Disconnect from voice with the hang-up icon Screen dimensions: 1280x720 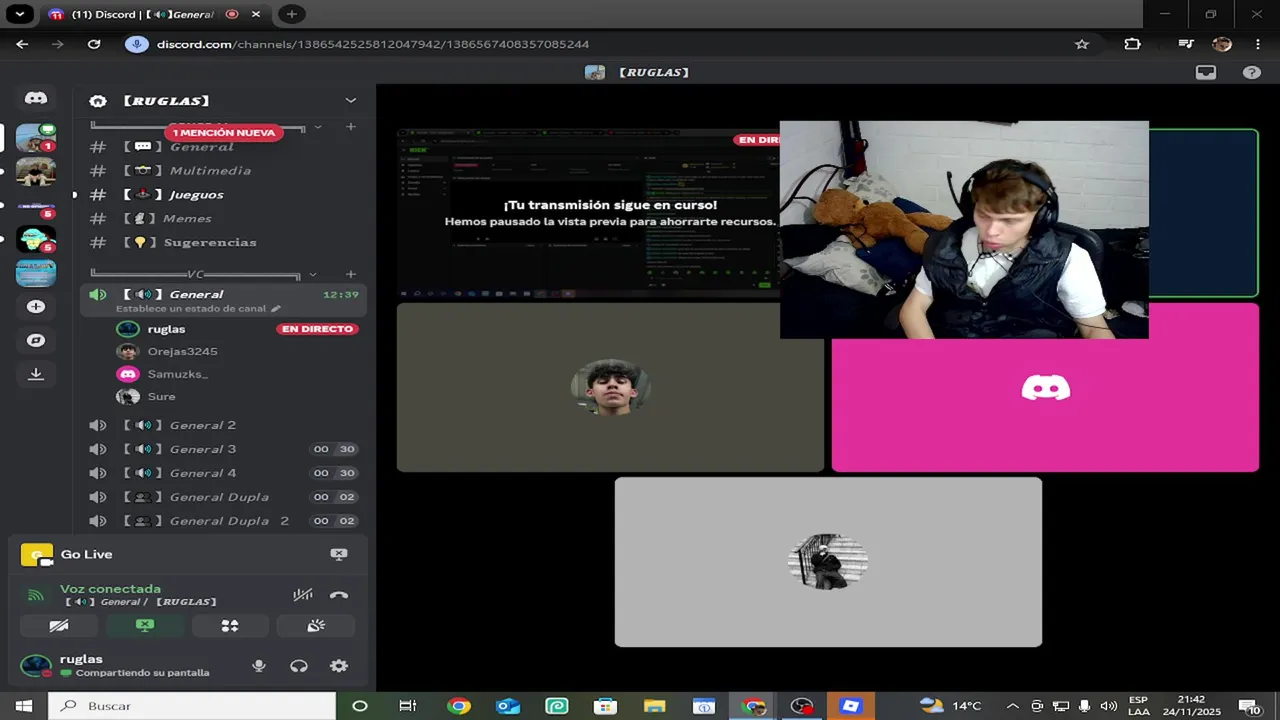click(x=339, y=595)
